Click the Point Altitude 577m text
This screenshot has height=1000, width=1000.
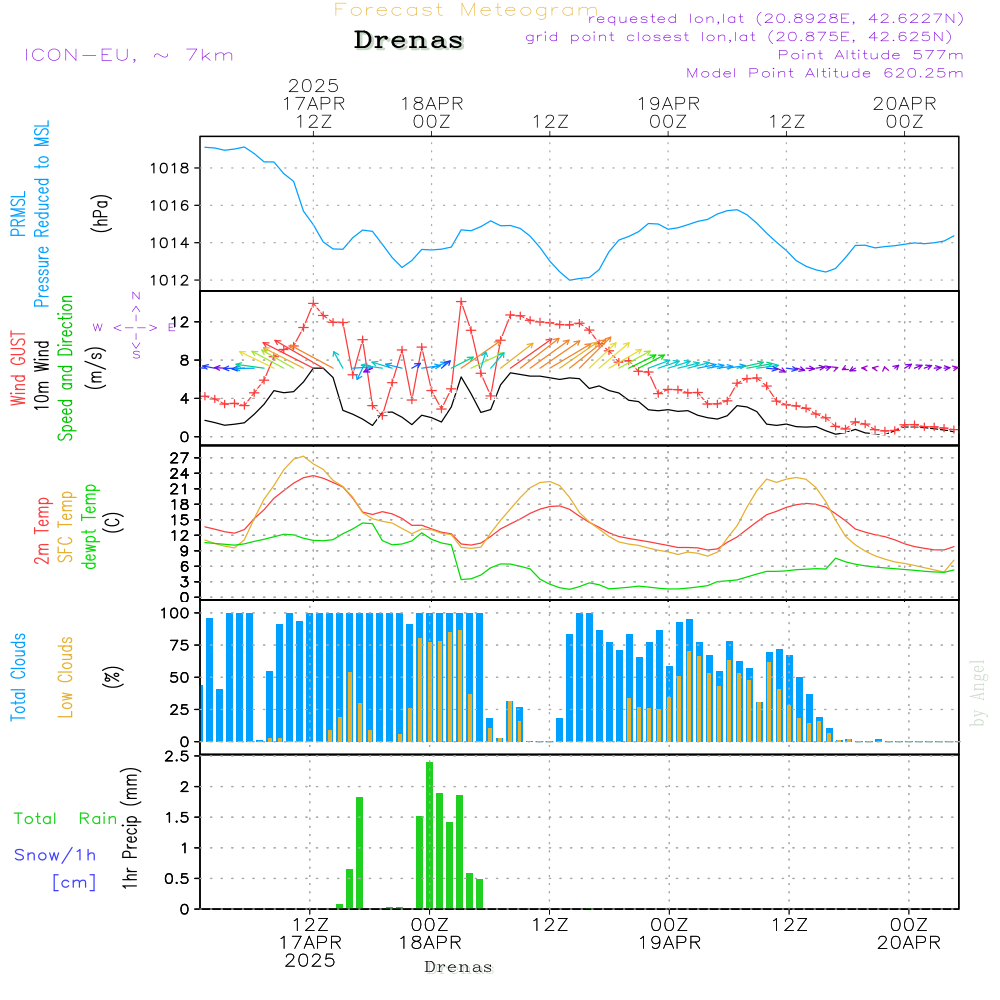click(871, 55)
